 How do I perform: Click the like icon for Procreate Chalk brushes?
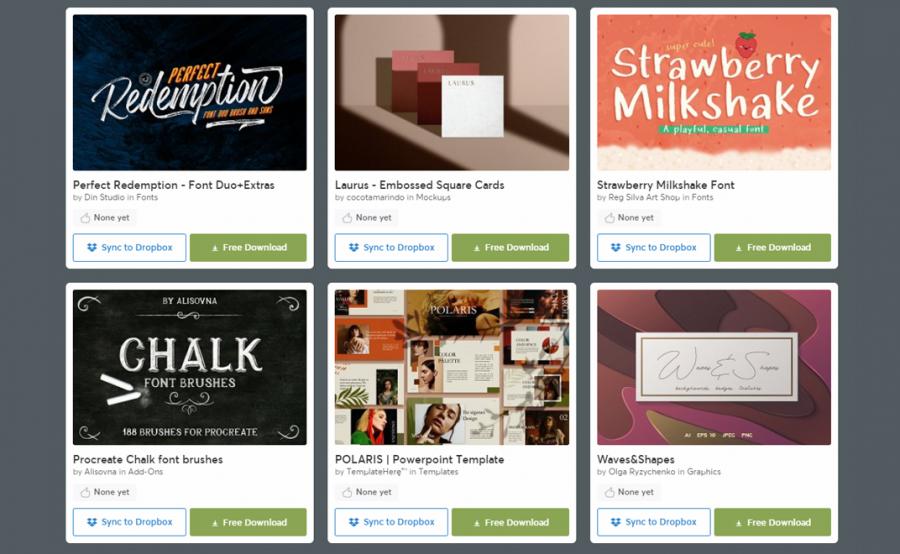click(85, 493)
